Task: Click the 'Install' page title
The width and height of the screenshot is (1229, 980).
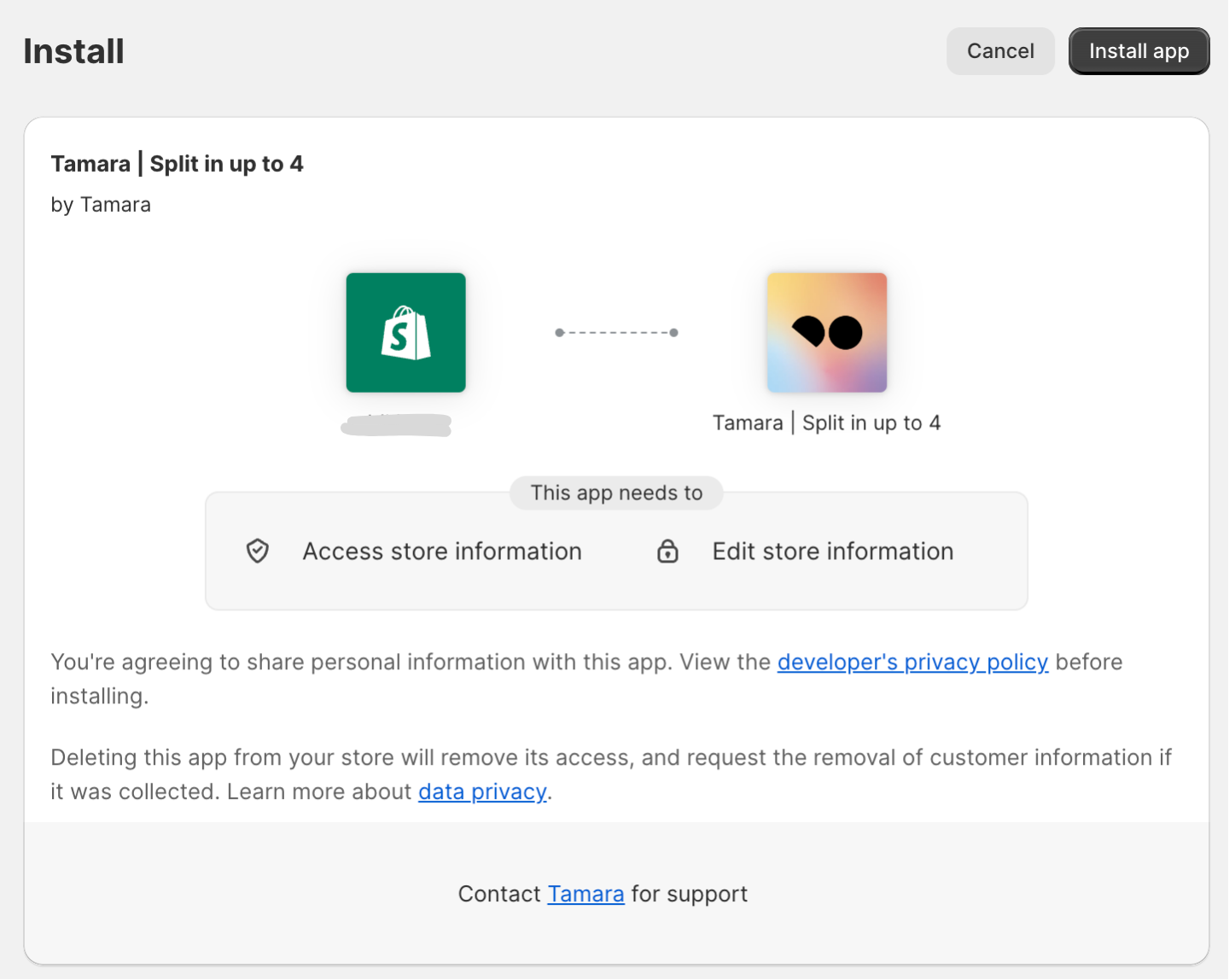Action: point(74,51)
